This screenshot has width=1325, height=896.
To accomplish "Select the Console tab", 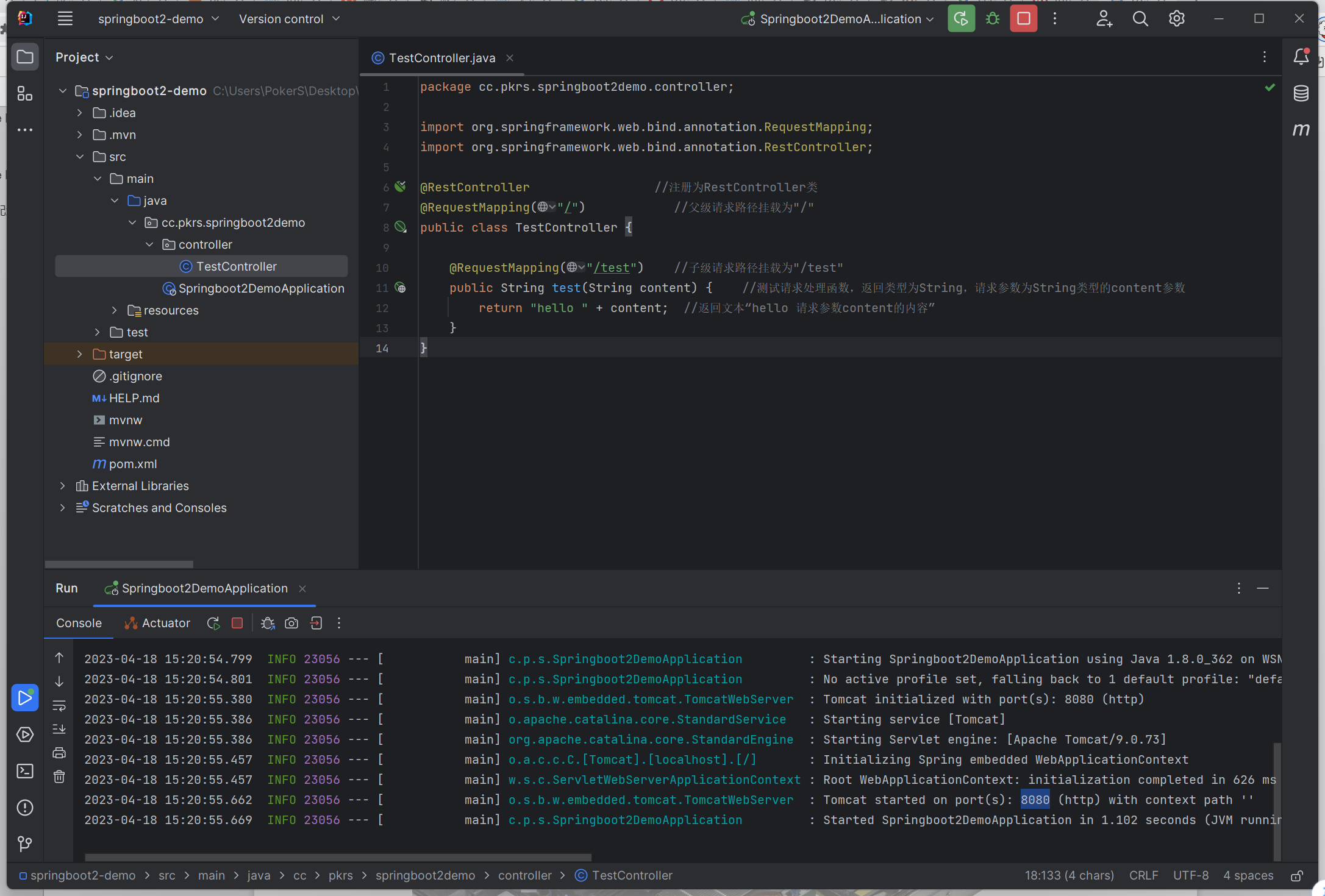I will [79, 623].
